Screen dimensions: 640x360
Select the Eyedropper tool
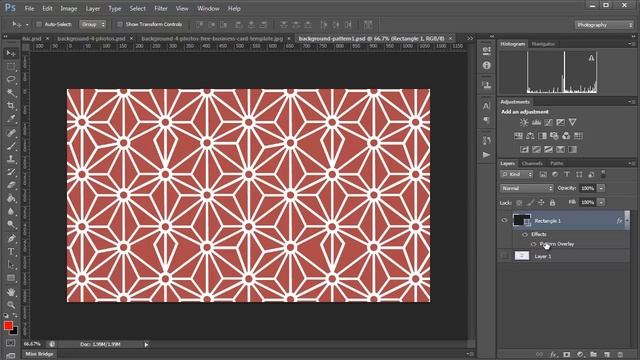[11, 119]
